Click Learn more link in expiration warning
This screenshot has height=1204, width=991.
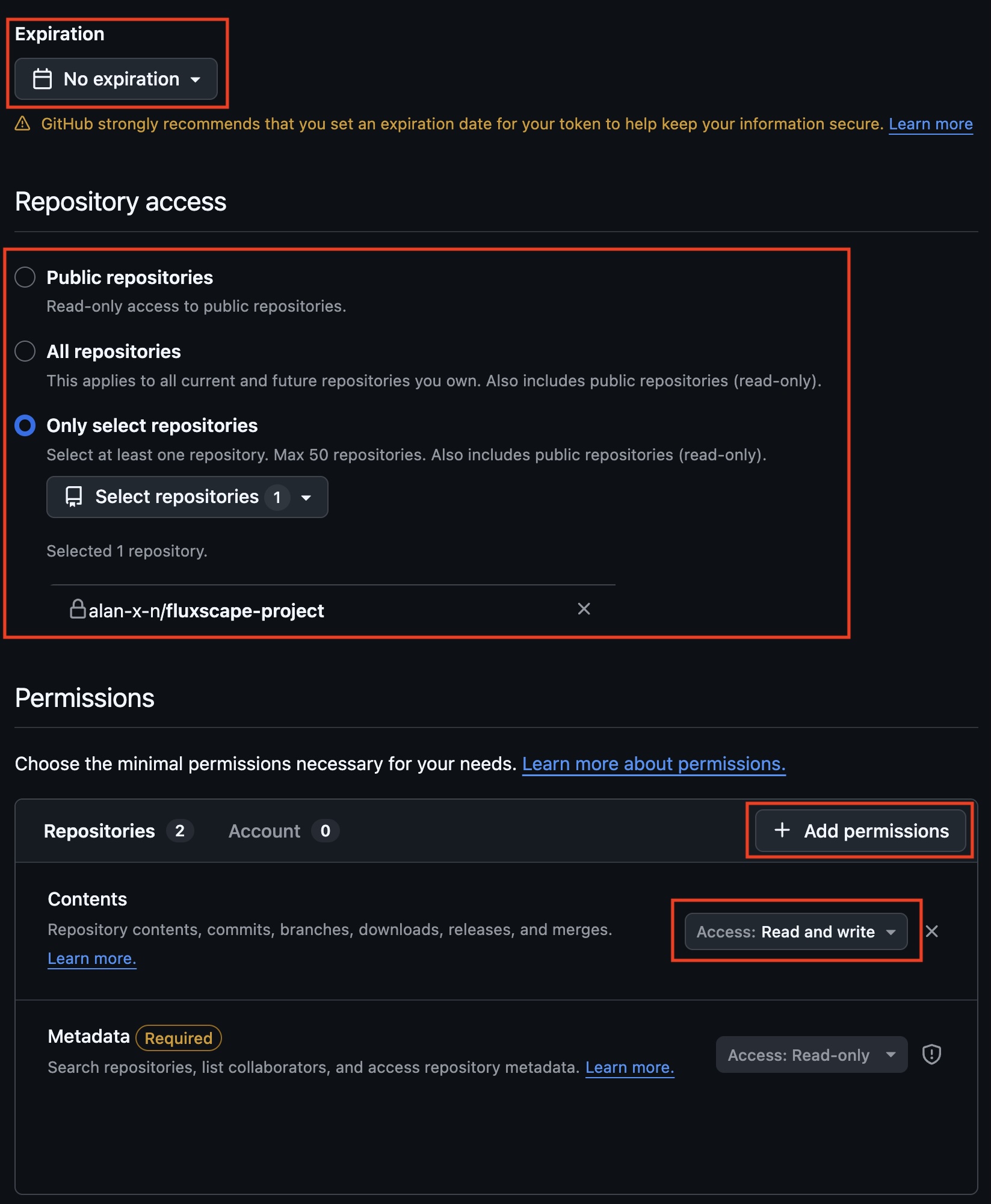click(930, 124)
